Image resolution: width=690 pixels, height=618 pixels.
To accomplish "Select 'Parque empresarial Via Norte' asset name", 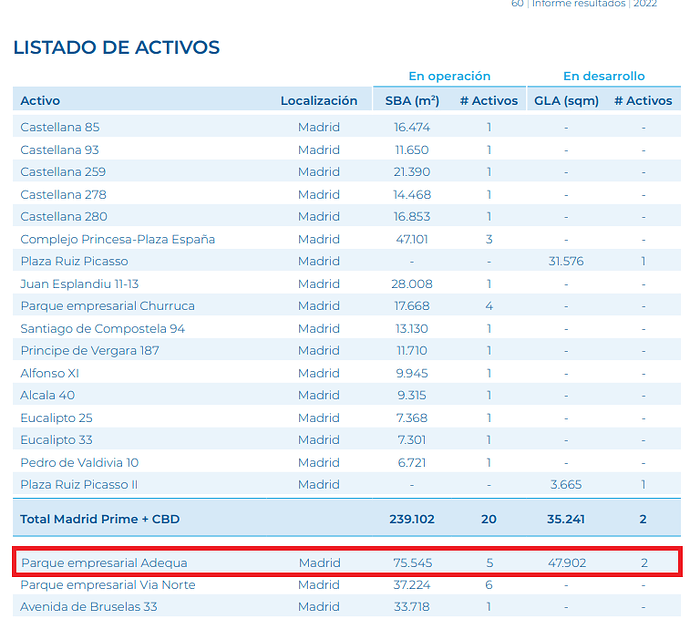I will tap(108, 585).
